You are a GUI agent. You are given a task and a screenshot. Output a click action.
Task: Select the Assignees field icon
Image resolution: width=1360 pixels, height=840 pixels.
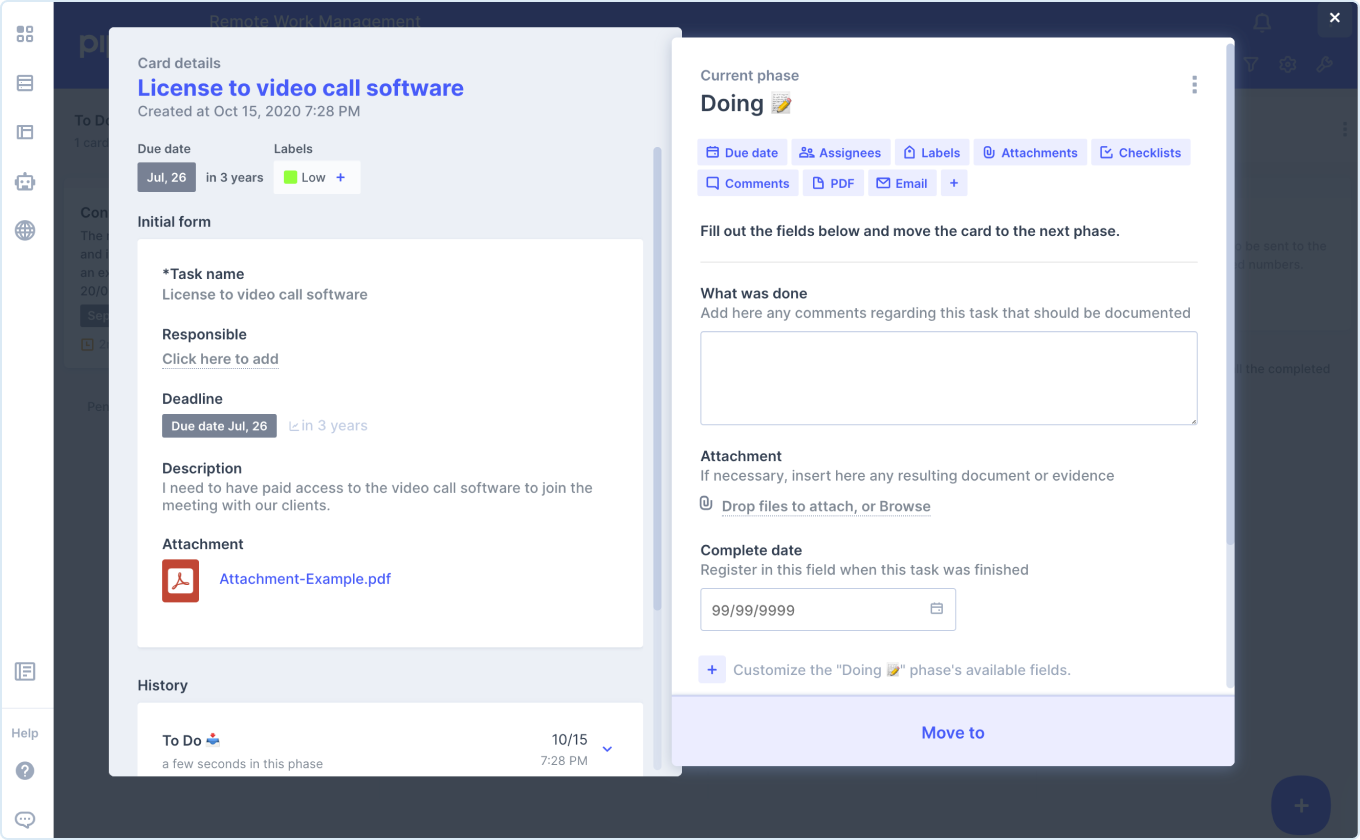pos(806,152)
